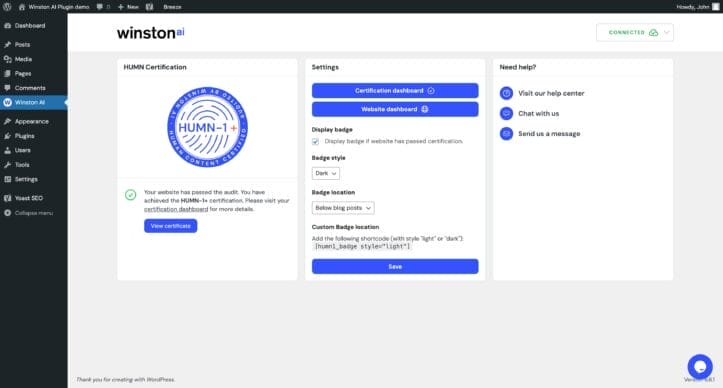Click the Comments icon in sidebar
Image resolution: width=723 pixels, height=388 pixels.
tap(7, 88)
